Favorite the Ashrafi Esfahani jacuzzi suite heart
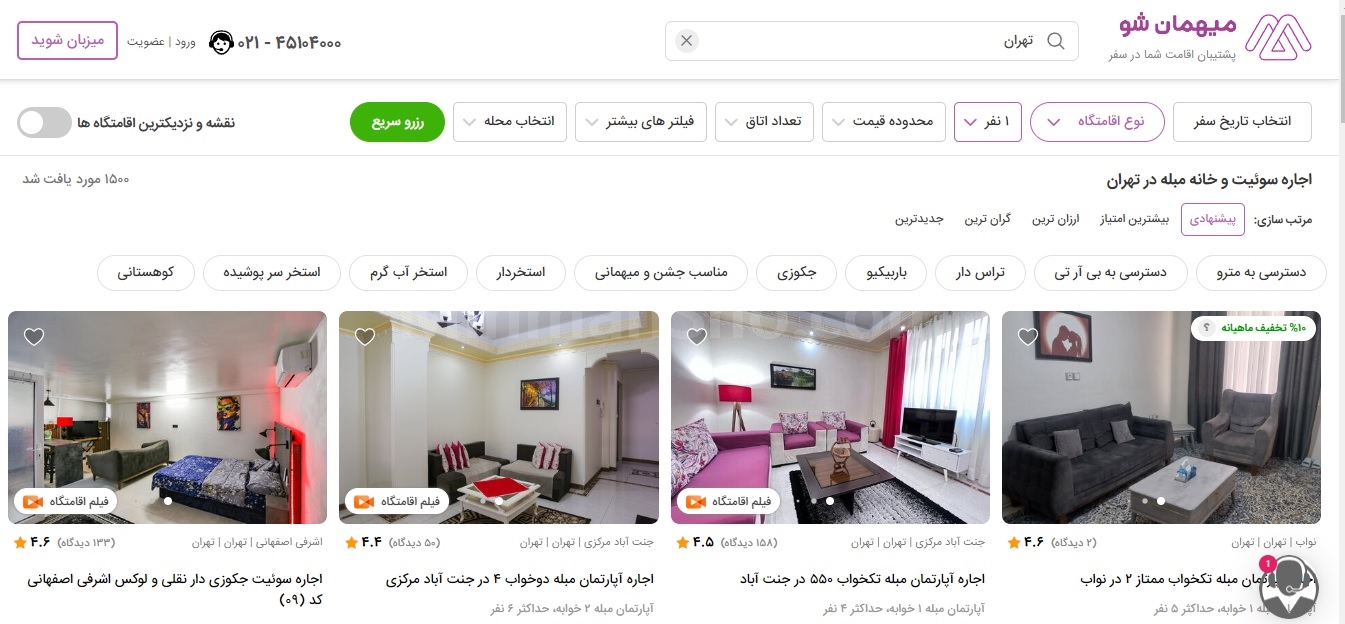The image size is (1345, 624). (x=34, y=337)
